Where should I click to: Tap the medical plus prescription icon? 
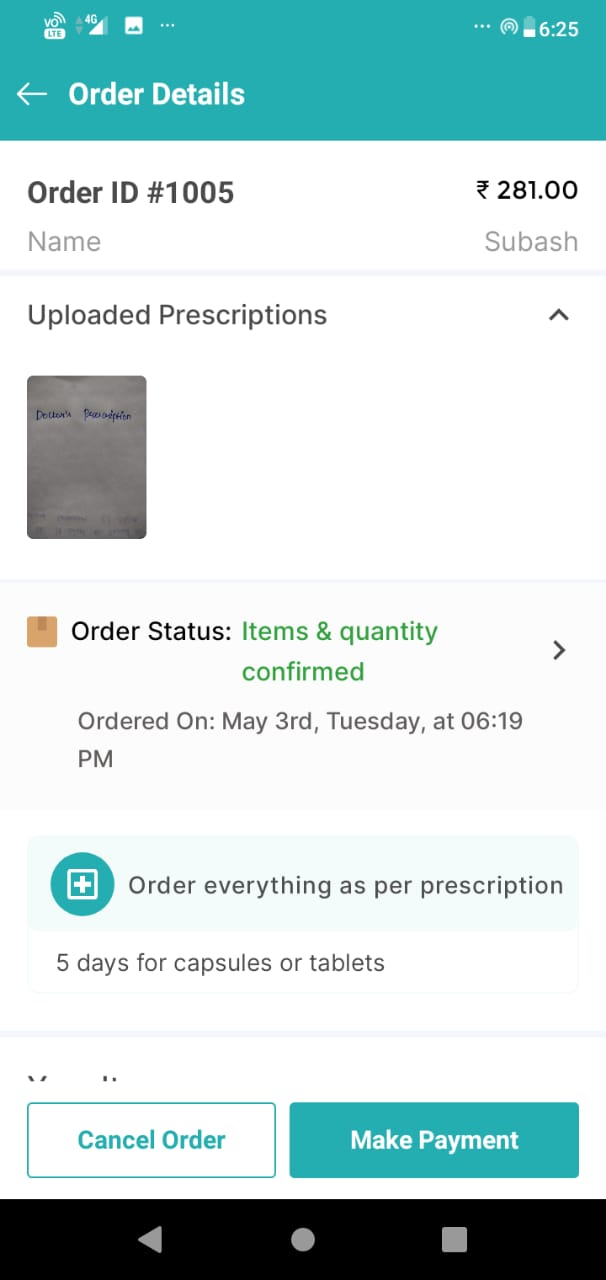tap(82, 884)
